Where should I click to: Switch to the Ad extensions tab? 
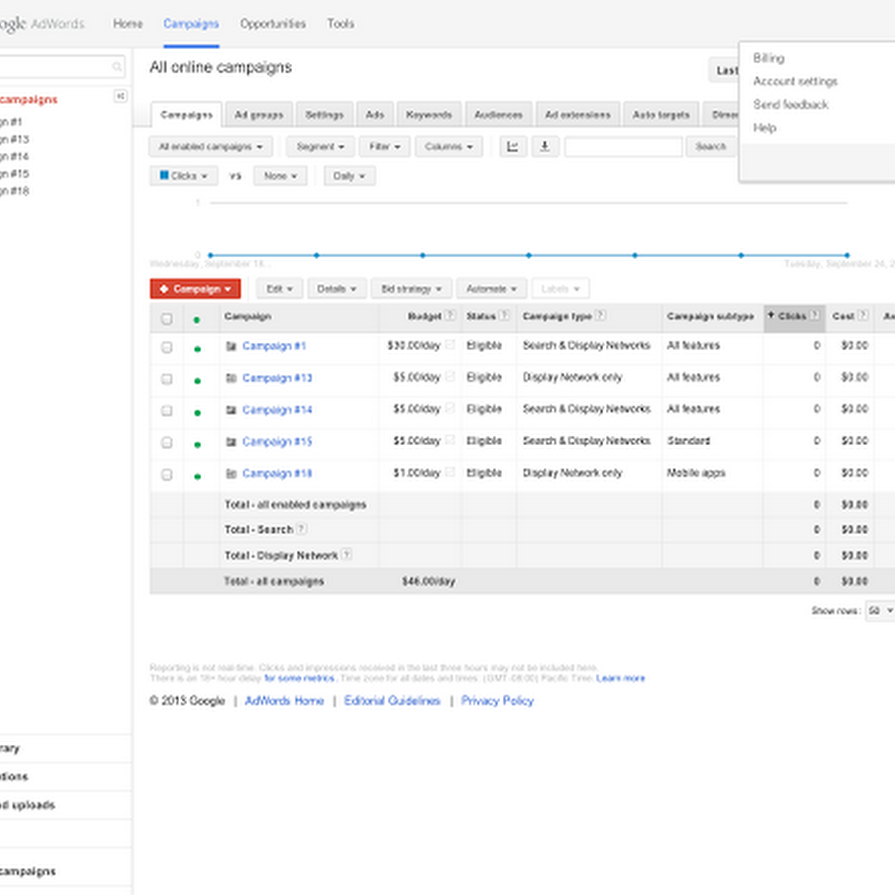(578, 115)
